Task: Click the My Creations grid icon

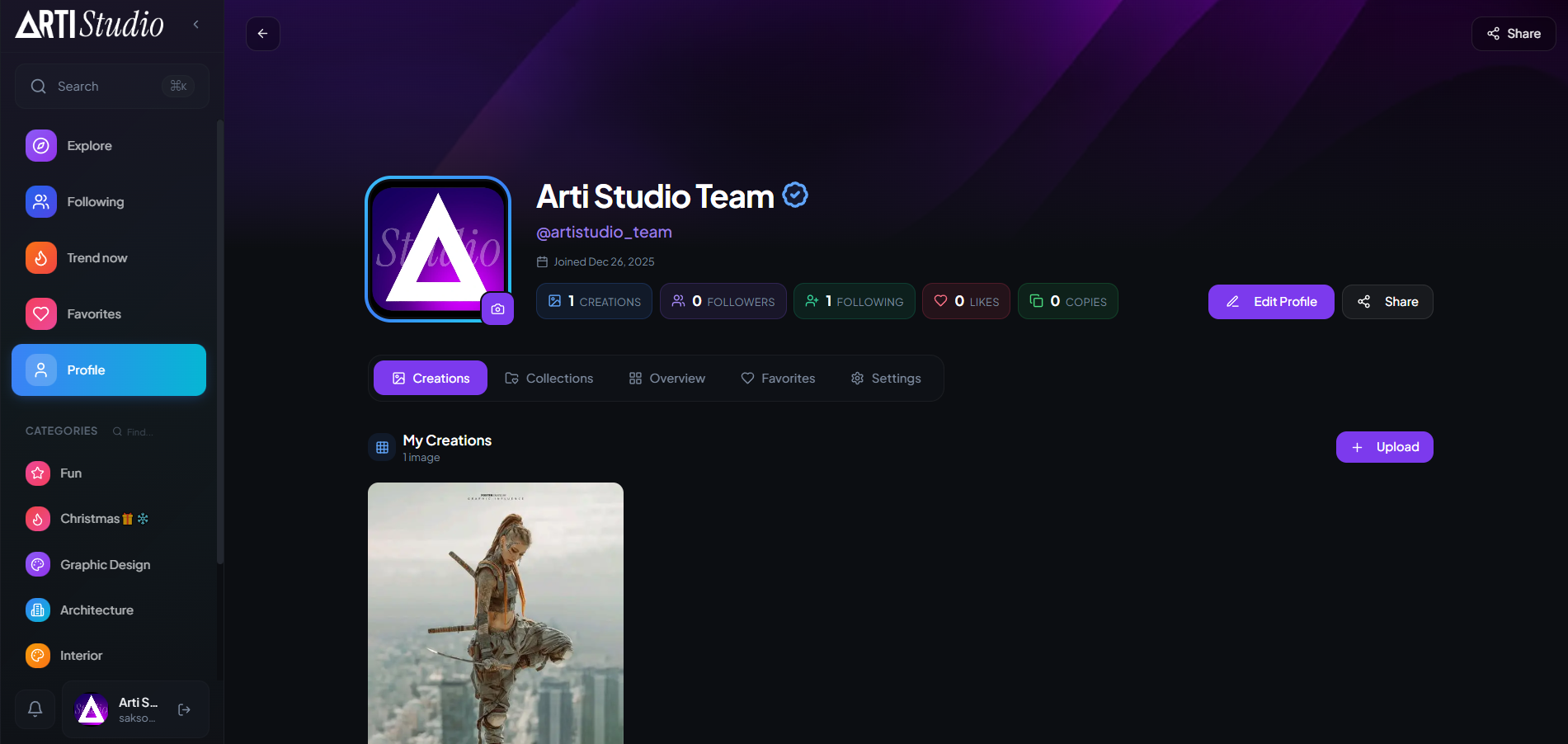Action: [x=382, y=448]
